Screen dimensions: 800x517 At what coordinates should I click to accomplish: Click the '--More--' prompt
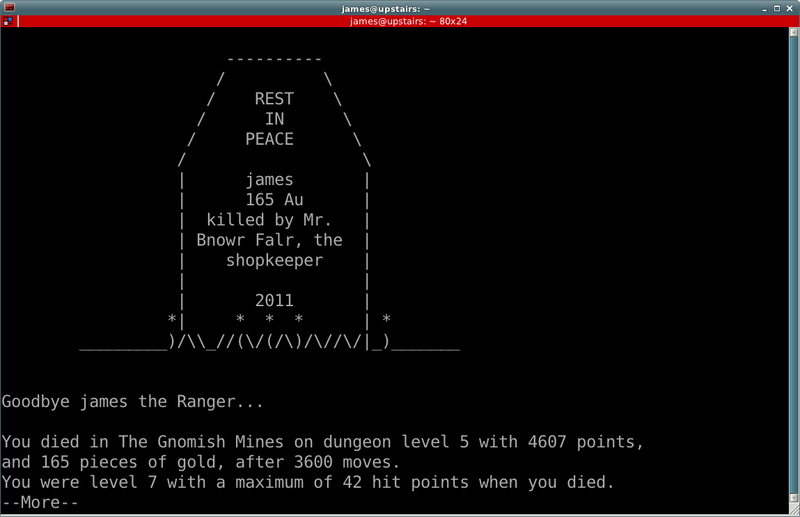click(40, 502)
